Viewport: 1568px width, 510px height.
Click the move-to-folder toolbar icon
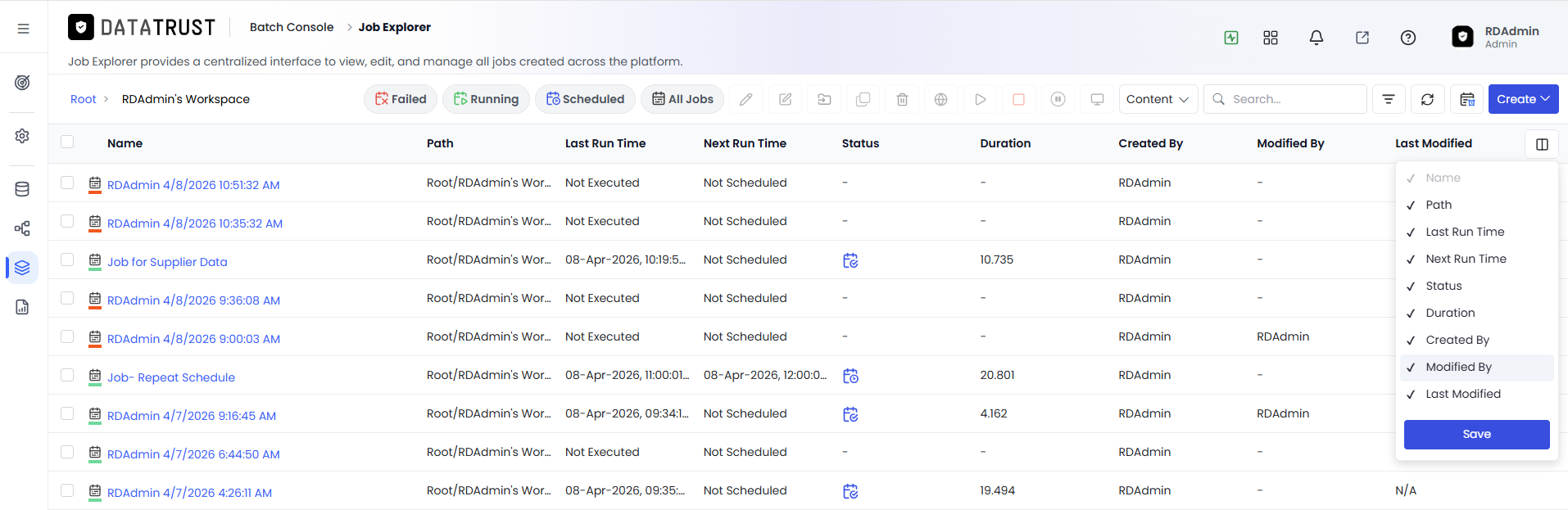click(825, 99)
